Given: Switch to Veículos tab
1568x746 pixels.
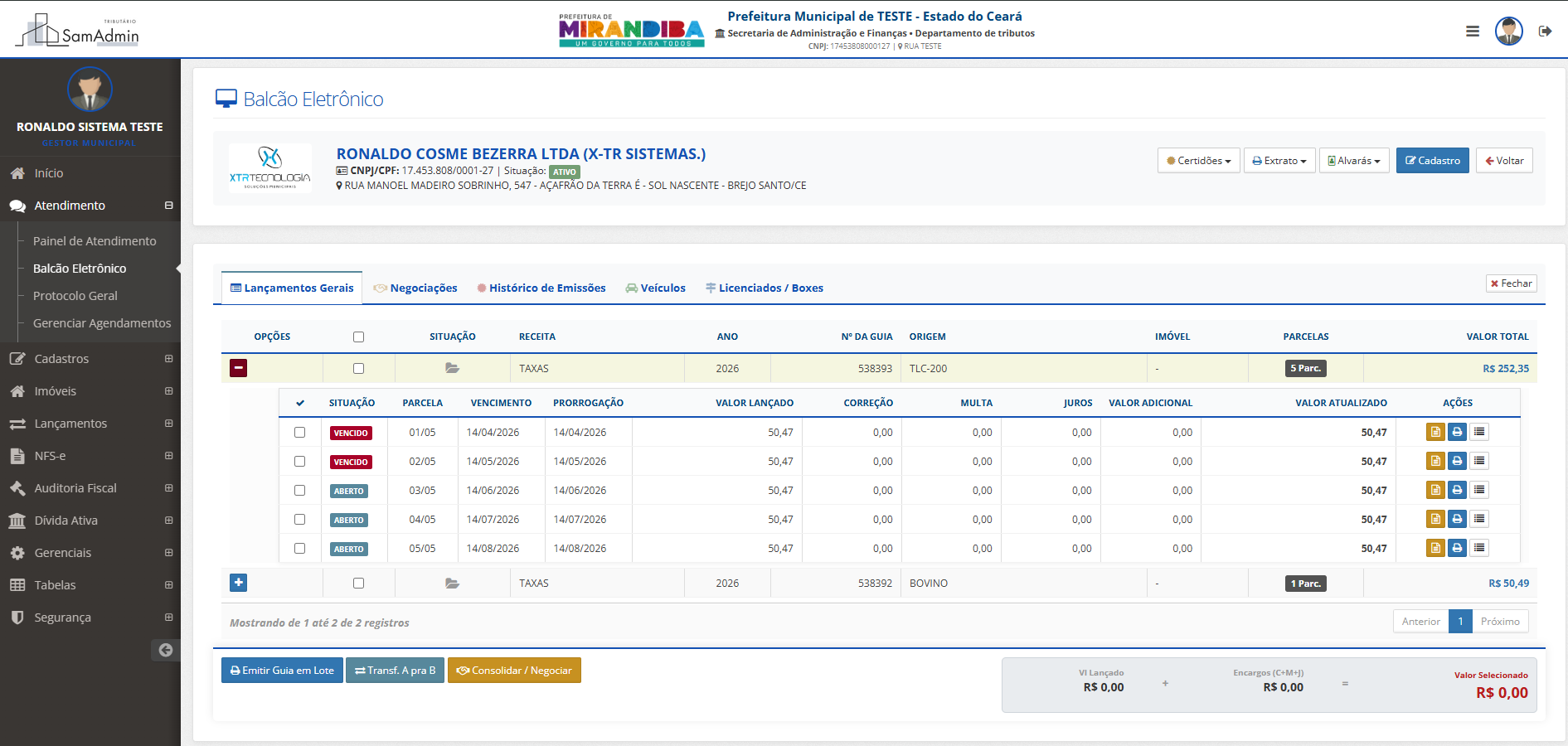Looking at the screenshot, I should (655, 288).
